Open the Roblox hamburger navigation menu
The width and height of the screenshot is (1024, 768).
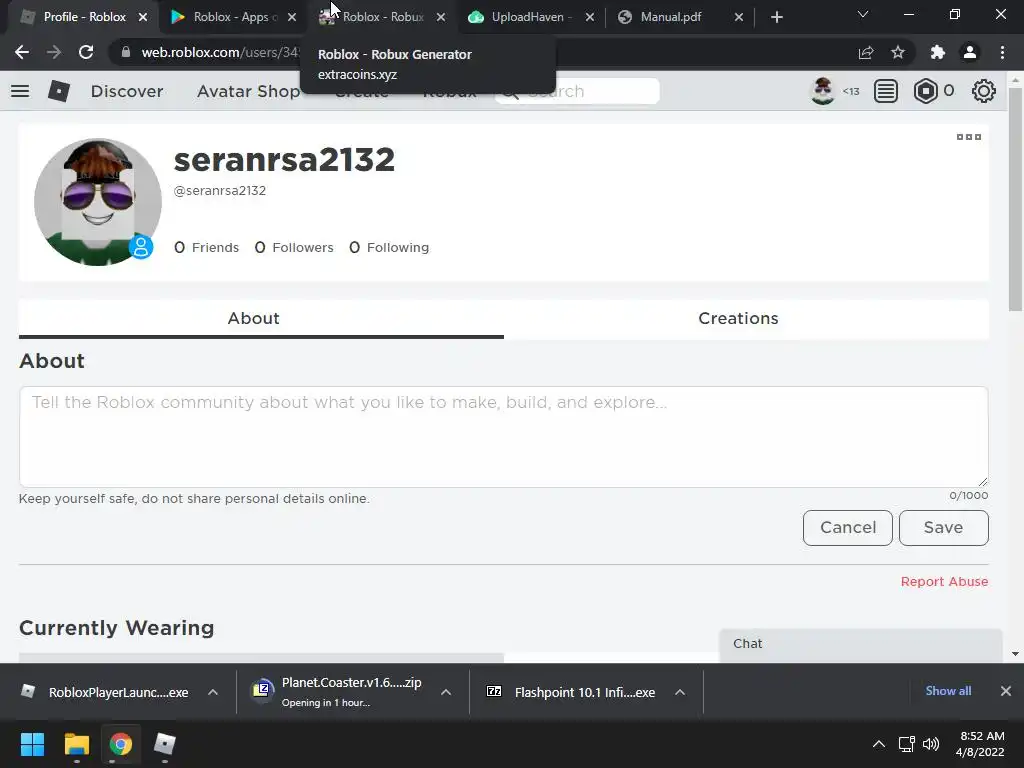point(20,91)
